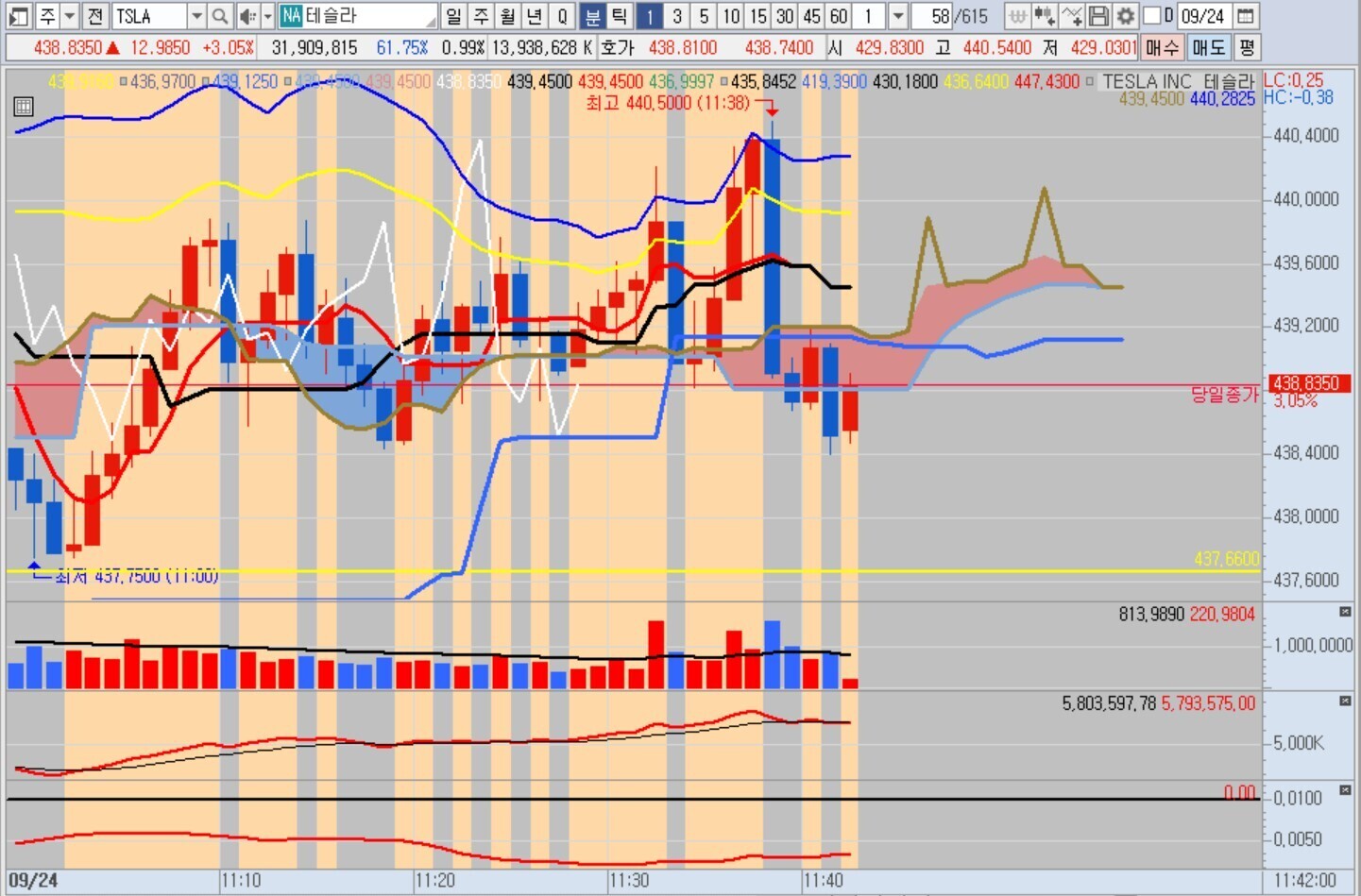Choose the 15-minute interval button
Viewport: 1361px width, 896px height.
[758, 16]
